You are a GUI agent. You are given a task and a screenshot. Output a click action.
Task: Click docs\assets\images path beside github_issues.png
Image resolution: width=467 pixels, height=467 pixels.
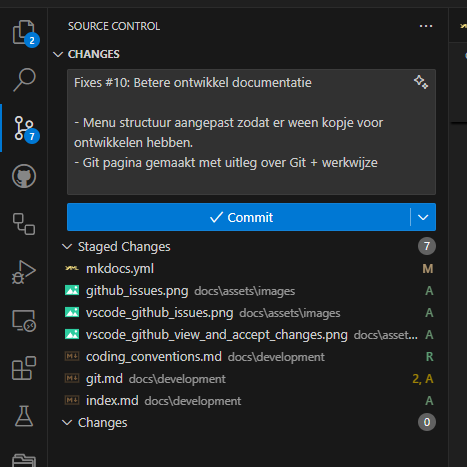245,291
